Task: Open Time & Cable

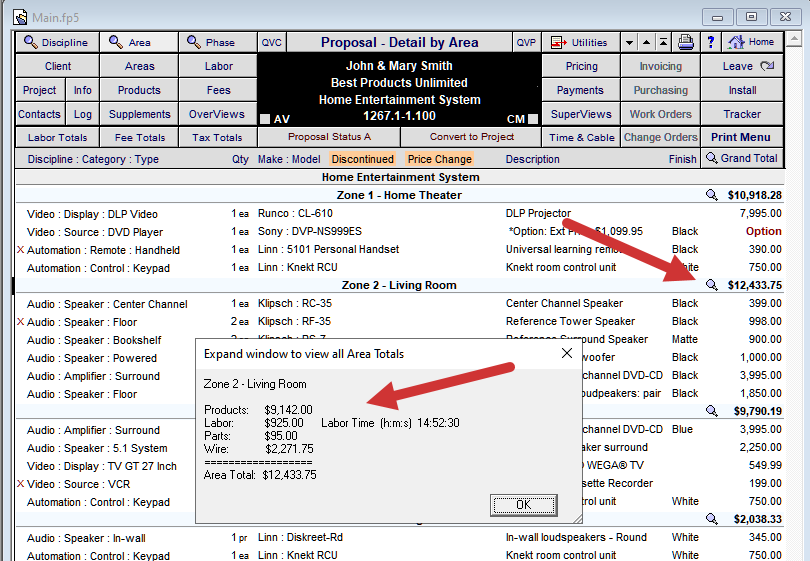Action: (x=581, y=137)
